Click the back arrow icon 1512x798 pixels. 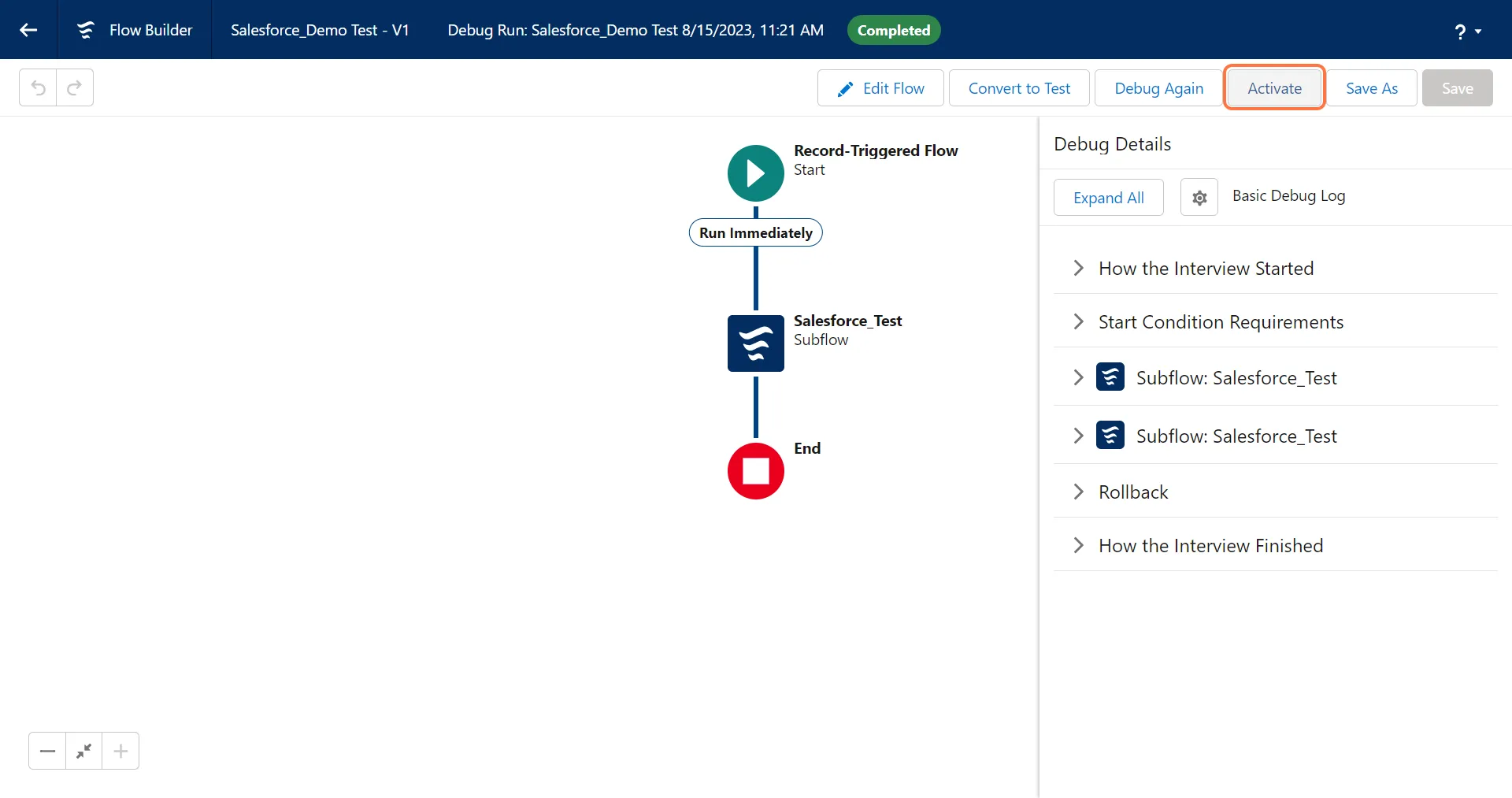click(28, 30)
